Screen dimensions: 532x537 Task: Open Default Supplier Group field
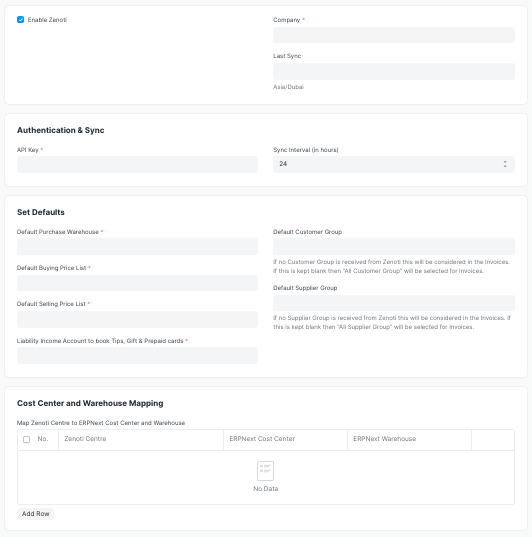pos(394,303)
